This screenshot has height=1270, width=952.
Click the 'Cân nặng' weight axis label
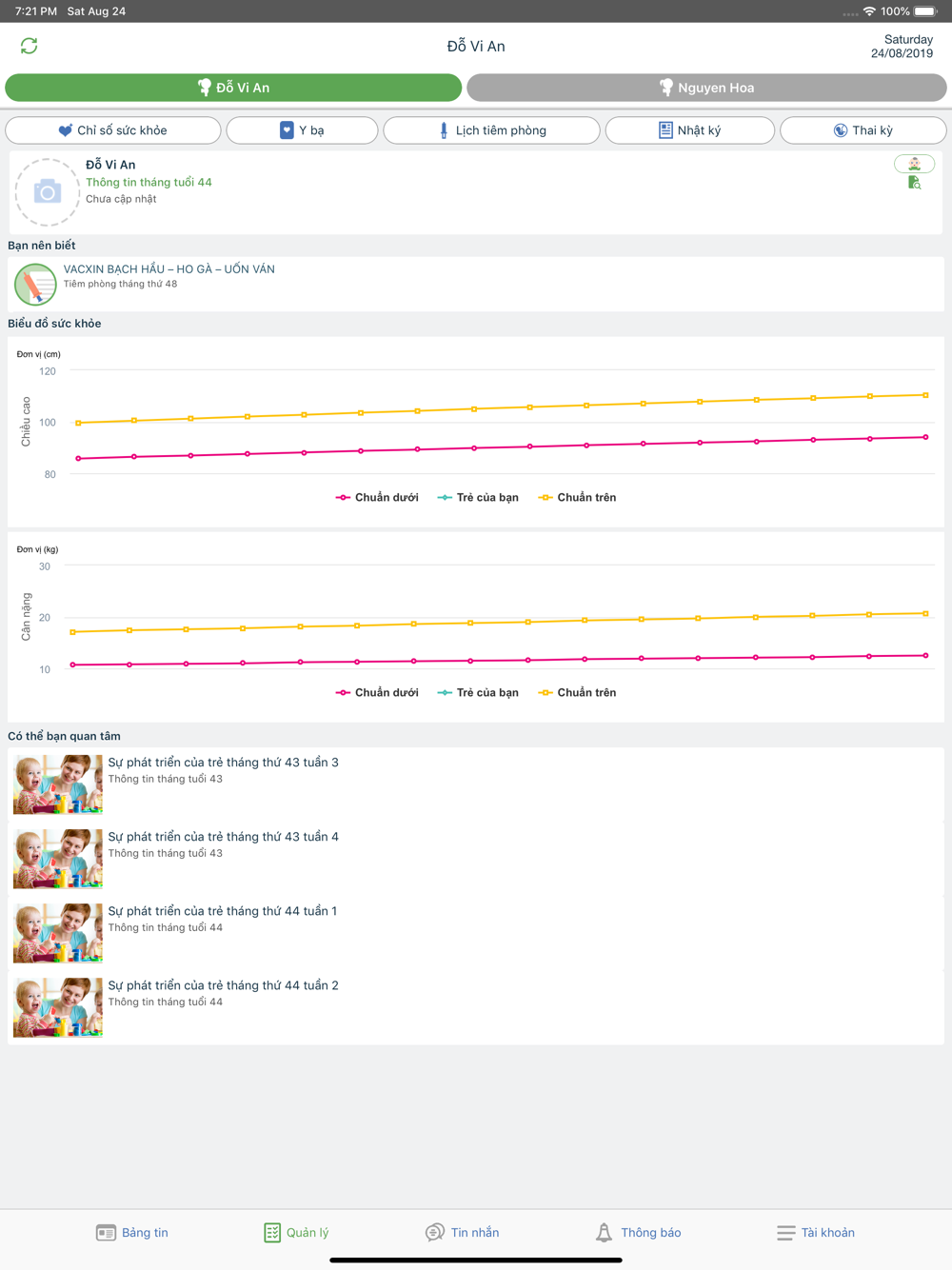point(26,617)
